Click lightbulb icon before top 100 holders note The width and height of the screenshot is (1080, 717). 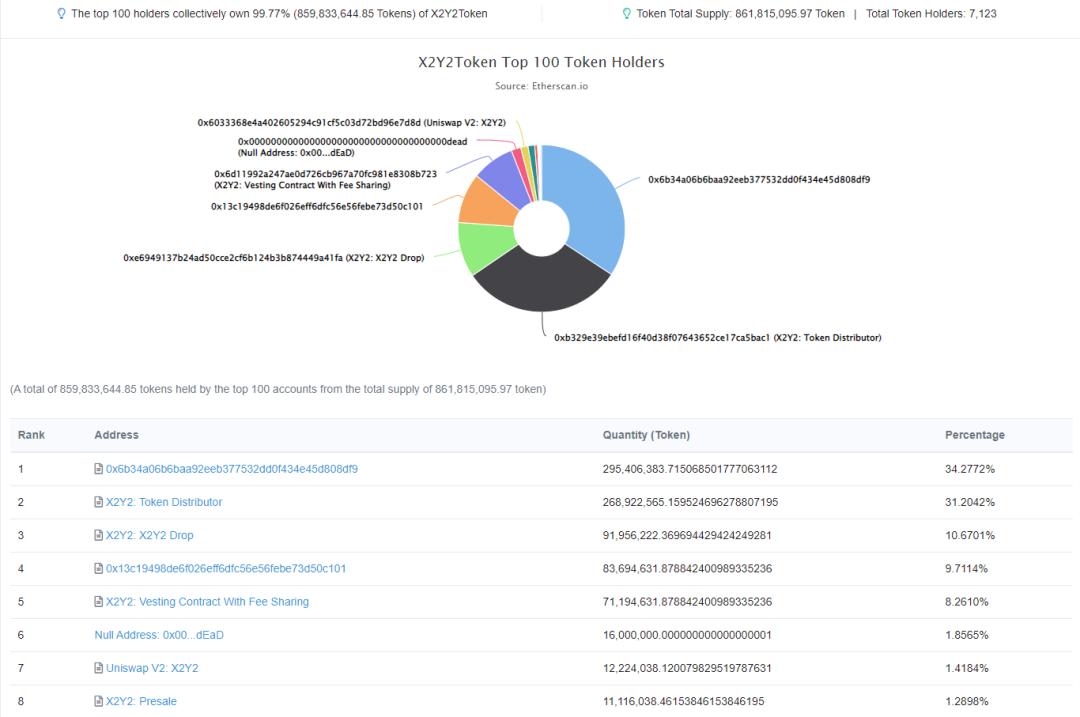pos(62,14)
